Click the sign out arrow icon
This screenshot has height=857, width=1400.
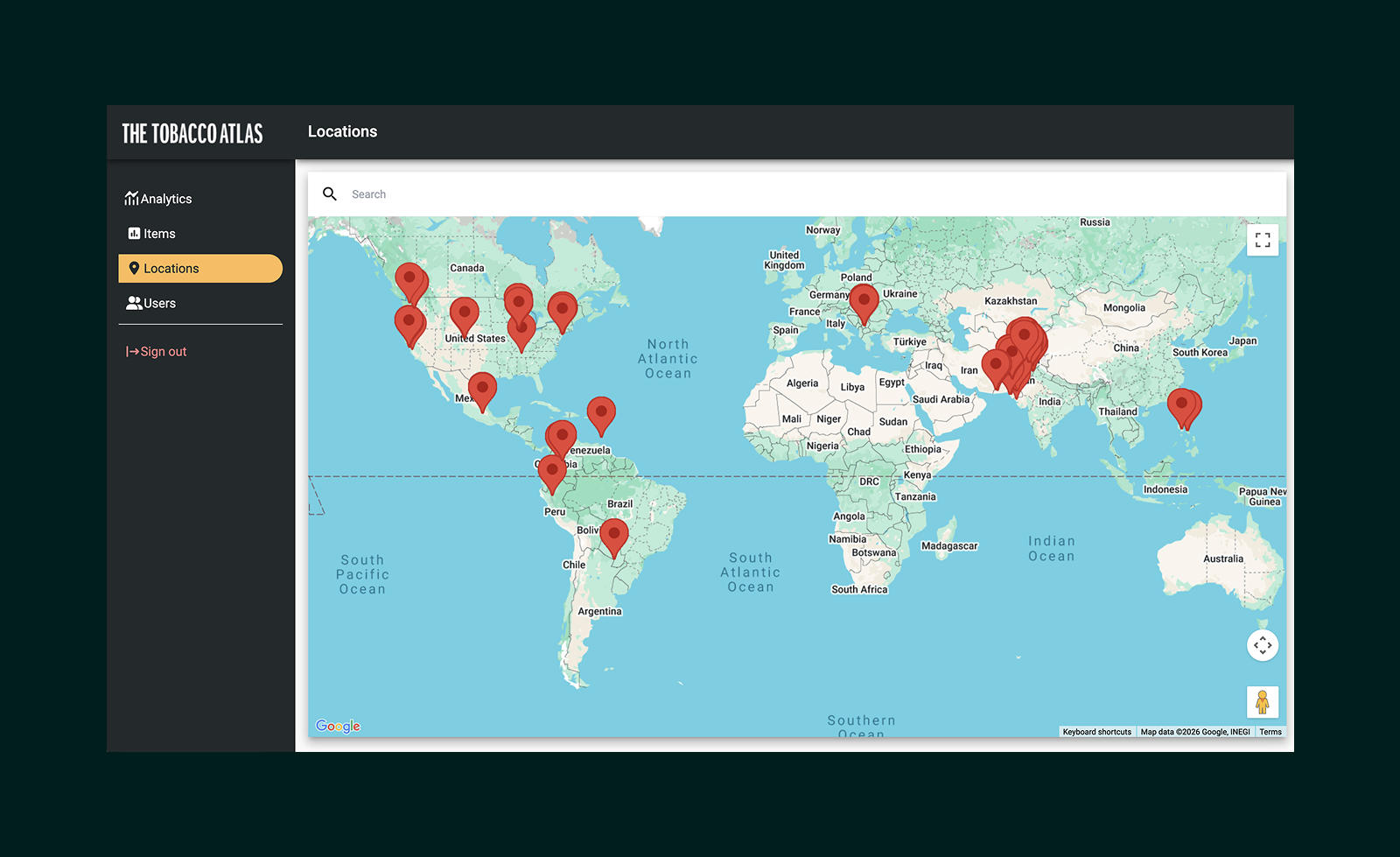click(131, 351)
